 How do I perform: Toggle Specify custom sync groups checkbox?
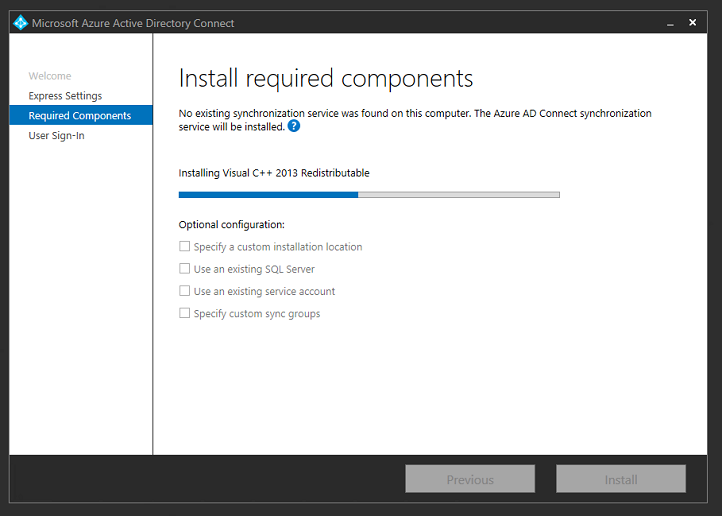[x=184, y=314]
